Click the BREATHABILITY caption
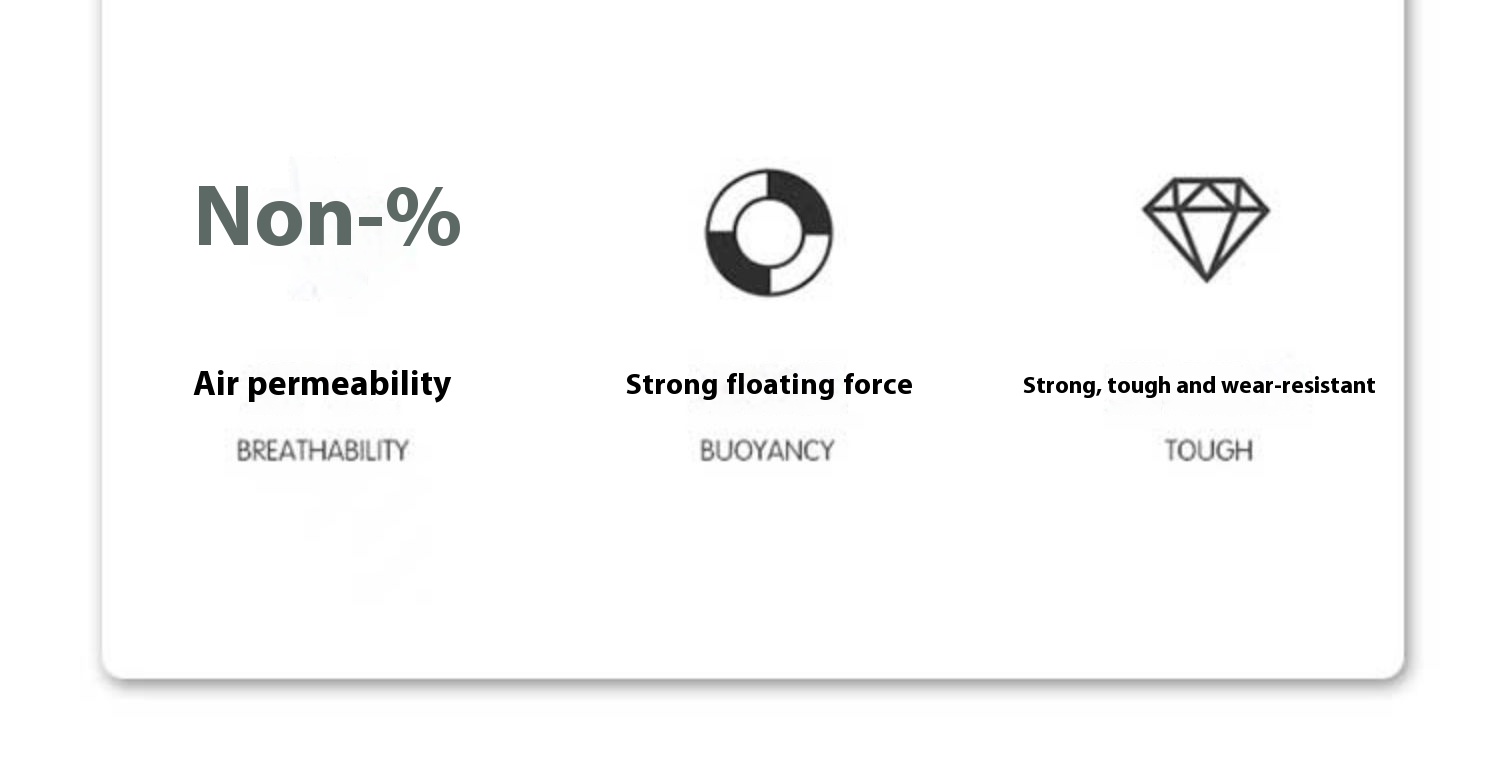The height and width of the screenshot is (762, 1500). 322,451
